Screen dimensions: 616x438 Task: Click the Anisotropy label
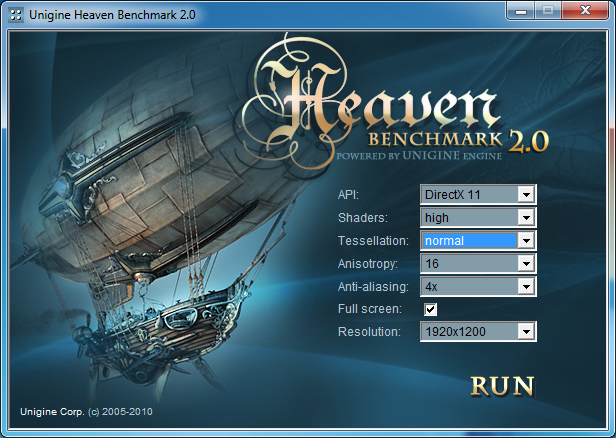click(x=368, y=264)
